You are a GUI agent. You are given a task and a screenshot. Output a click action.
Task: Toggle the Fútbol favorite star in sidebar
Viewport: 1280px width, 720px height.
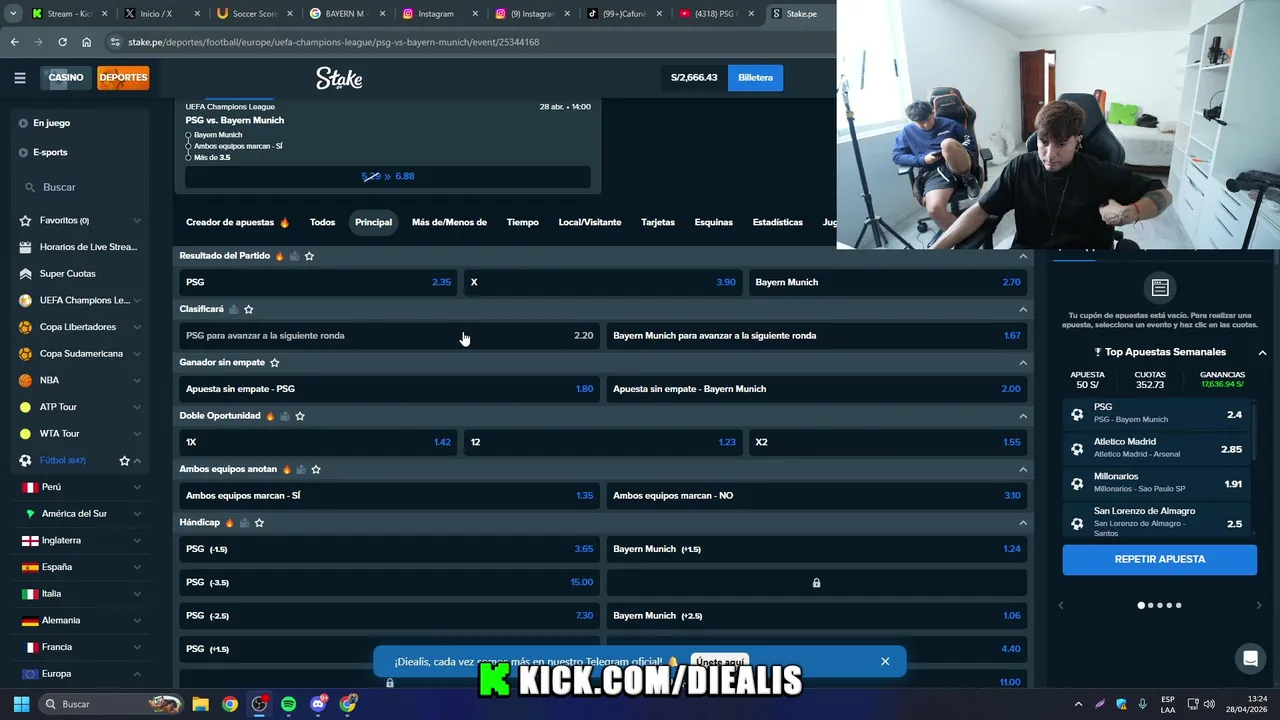coord(124,460)
